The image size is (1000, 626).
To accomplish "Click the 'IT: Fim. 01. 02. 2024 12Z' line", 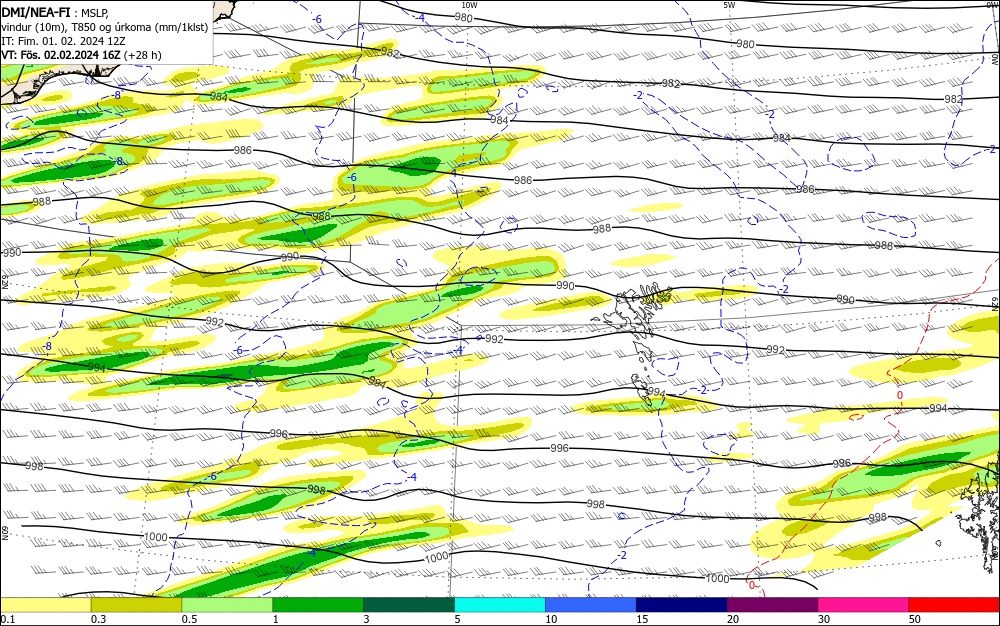I will (63, 41).
